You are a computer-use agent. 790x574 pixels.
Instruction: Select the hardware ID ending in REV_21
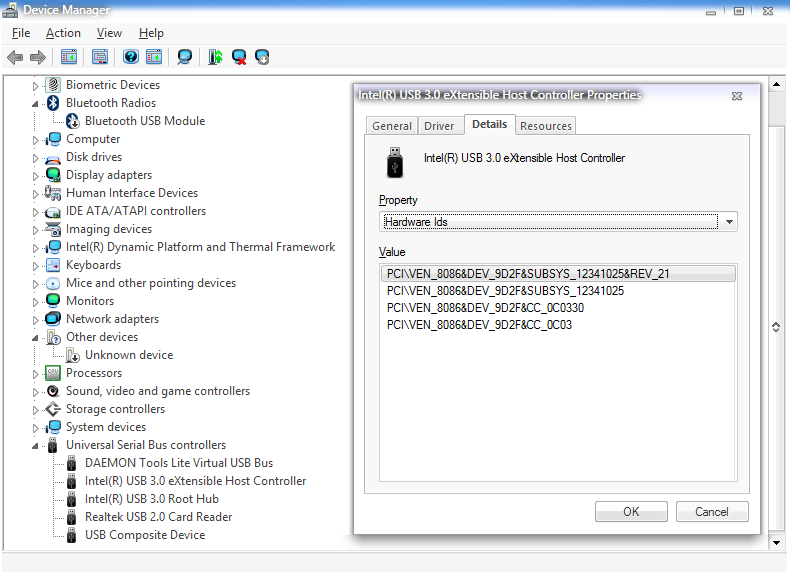558,274
